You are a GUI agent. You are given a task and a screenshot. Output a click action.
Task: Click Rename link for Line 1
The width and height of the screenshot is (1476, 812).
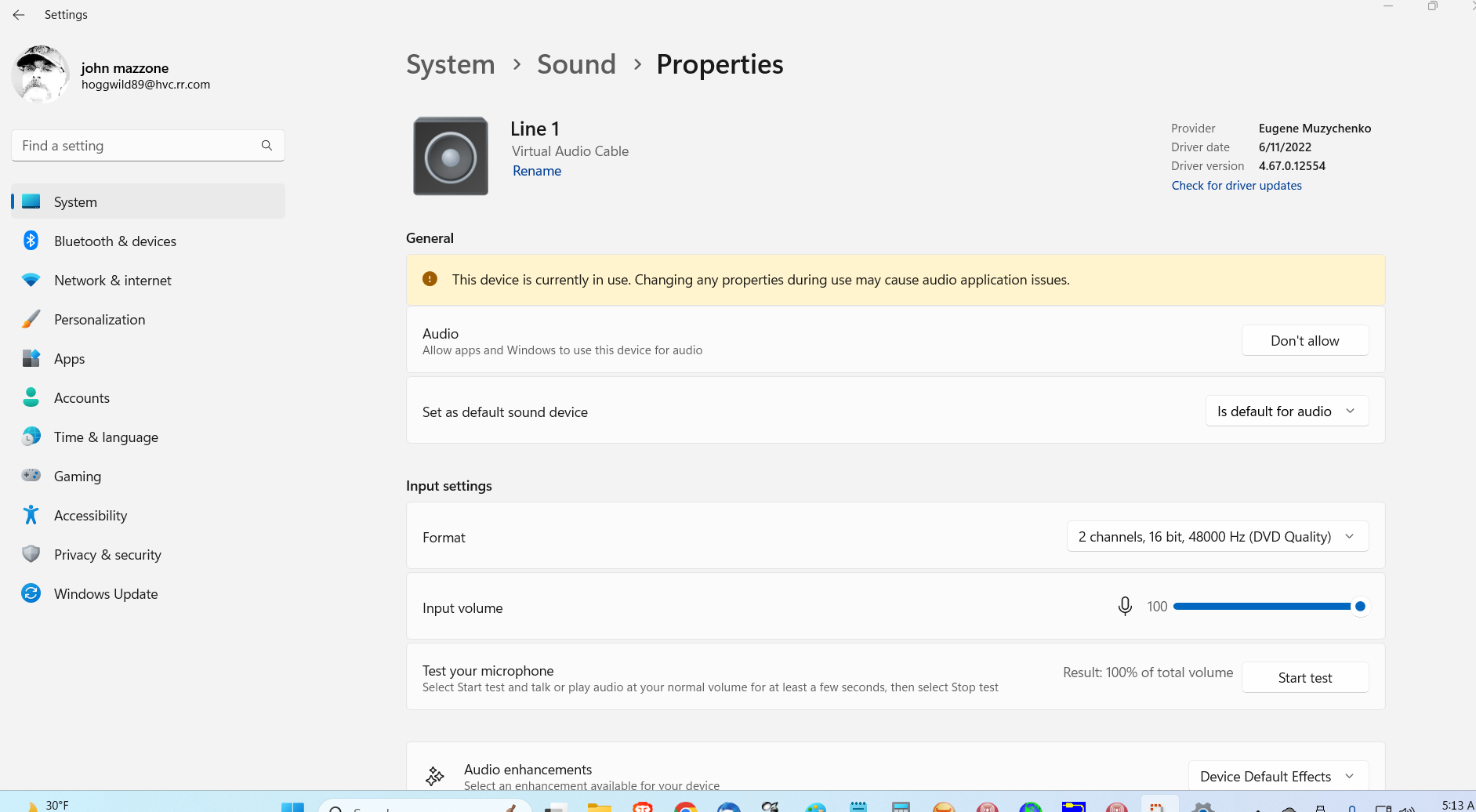(x=537, y=171)
